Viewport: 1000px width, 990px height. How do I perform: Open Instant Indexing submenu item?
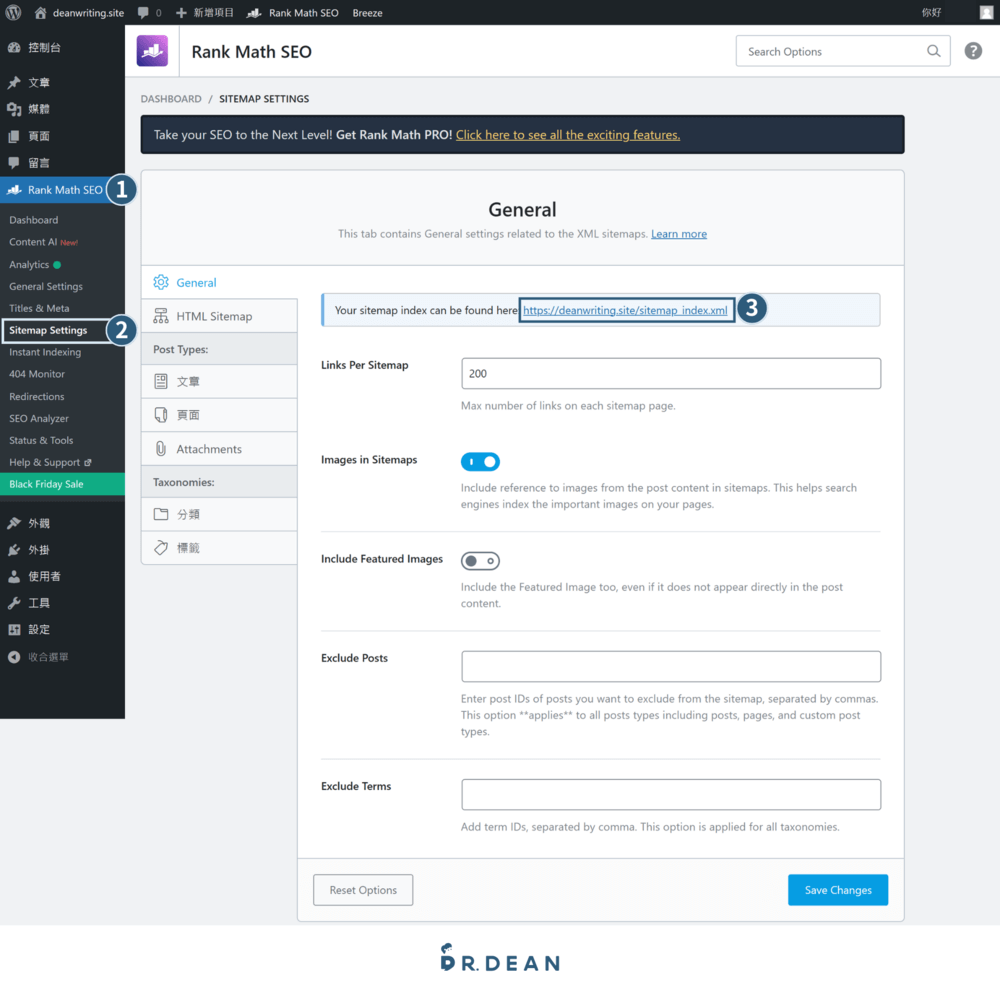click(45, 352)
